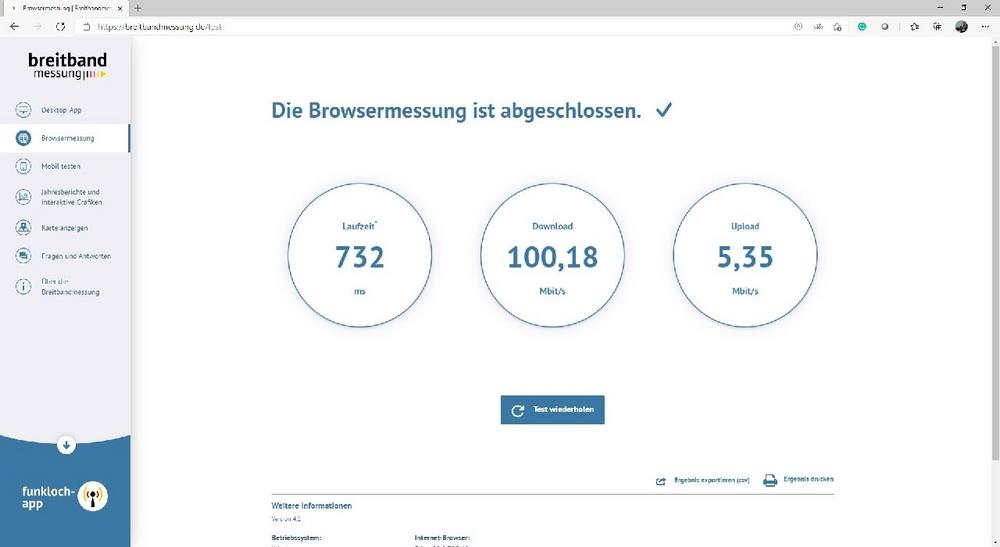Select the Browsermessung globe icon
This screenshot has height=547, width=1000.
coord(23,138)
